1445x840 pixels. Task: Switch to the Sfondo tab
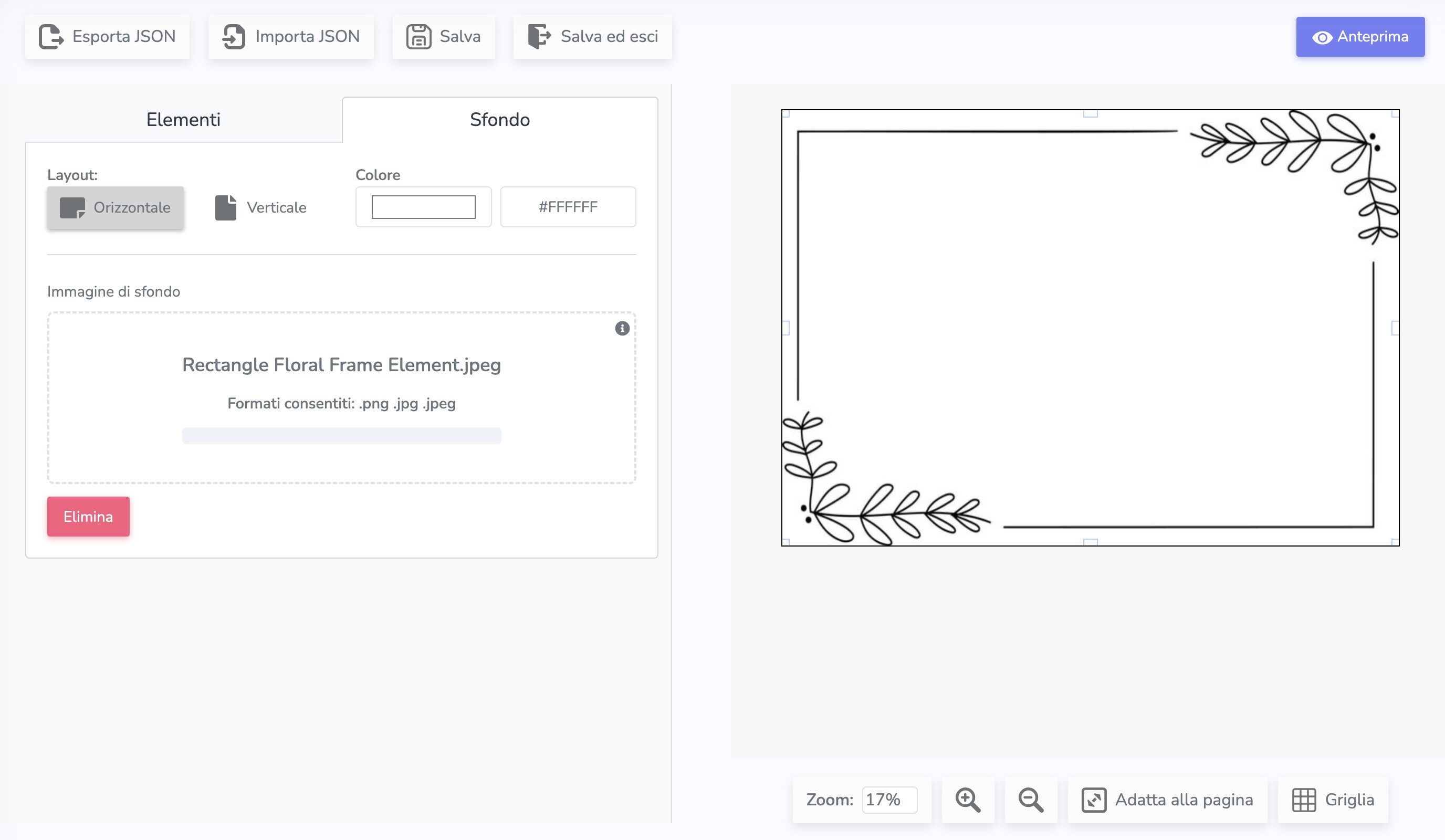coord(499,120)
